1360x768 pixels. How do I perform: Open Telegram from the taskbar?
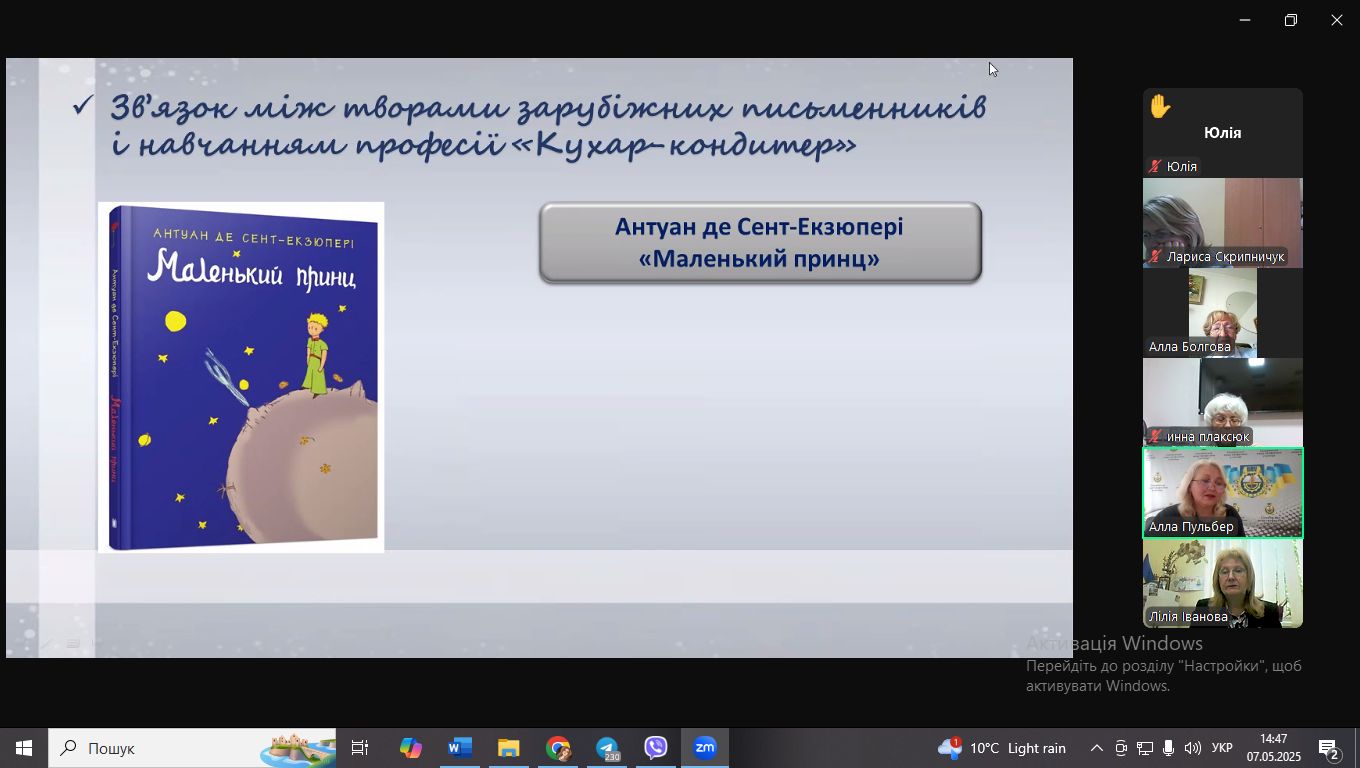(x=607, y=748)
